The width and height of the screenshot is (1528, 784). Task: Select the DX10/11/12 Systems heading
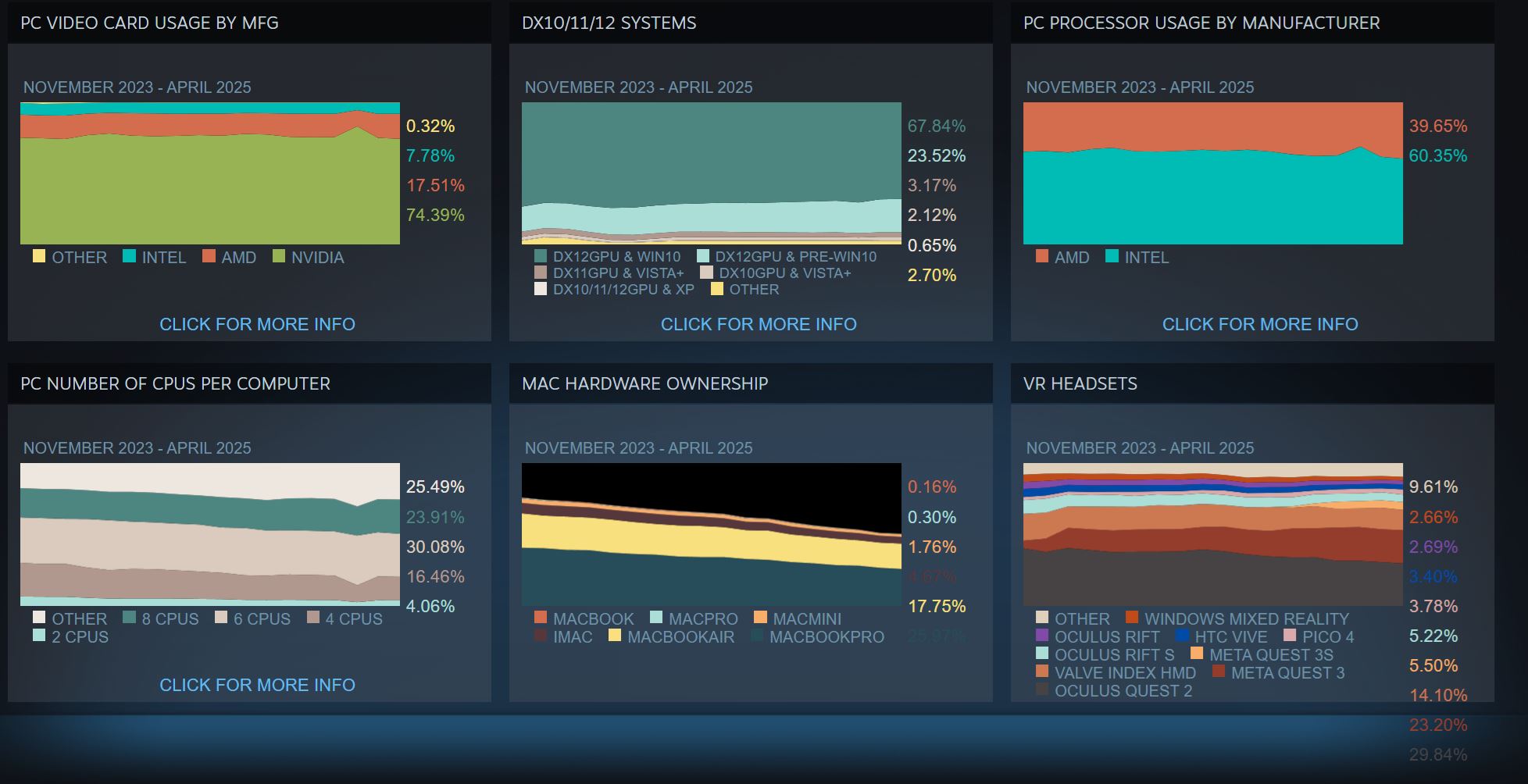[609, 23]
